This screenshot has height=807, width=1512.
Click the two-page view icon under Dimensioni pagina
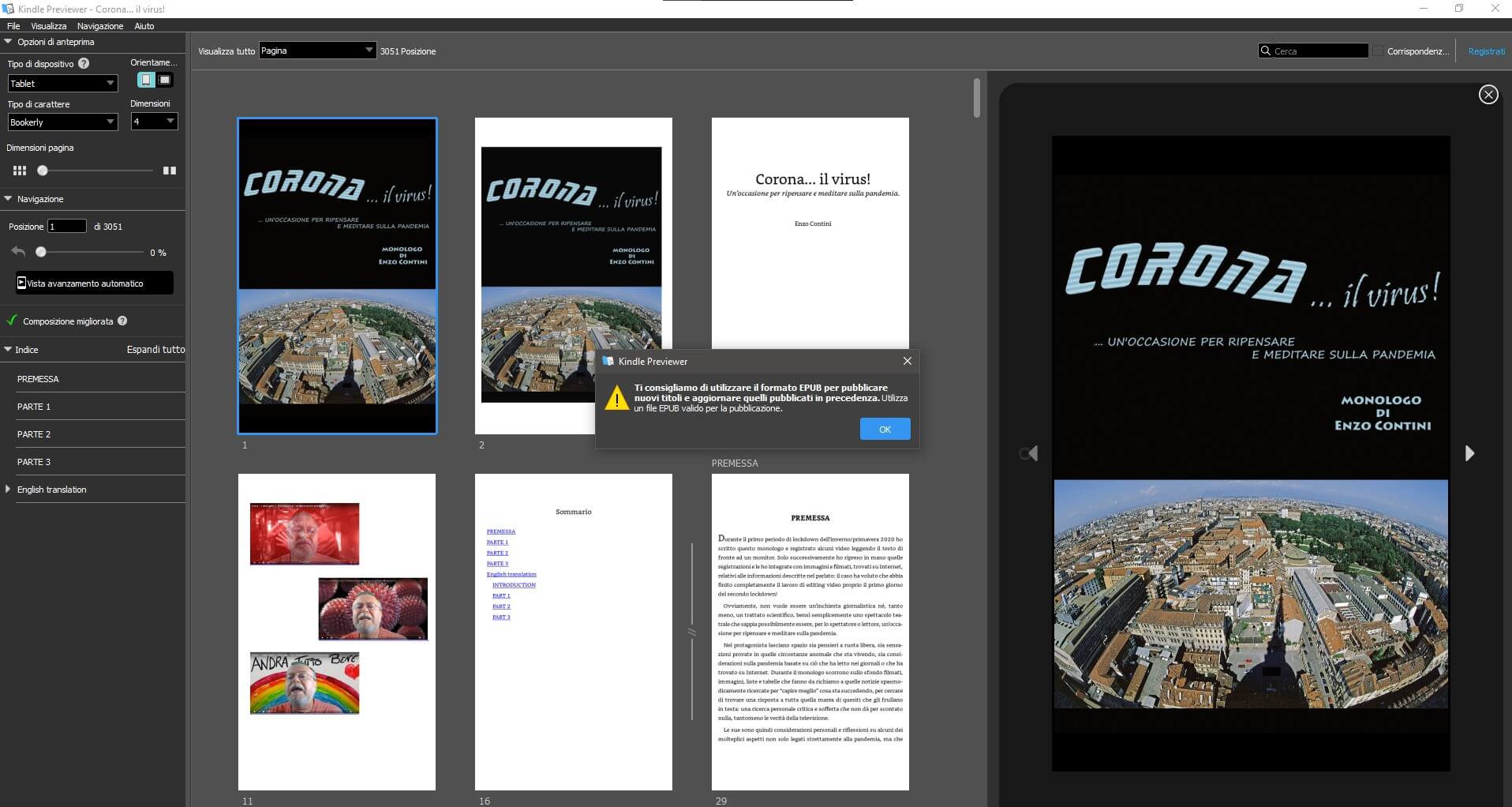pyautogui.click(x=169, y=171)
